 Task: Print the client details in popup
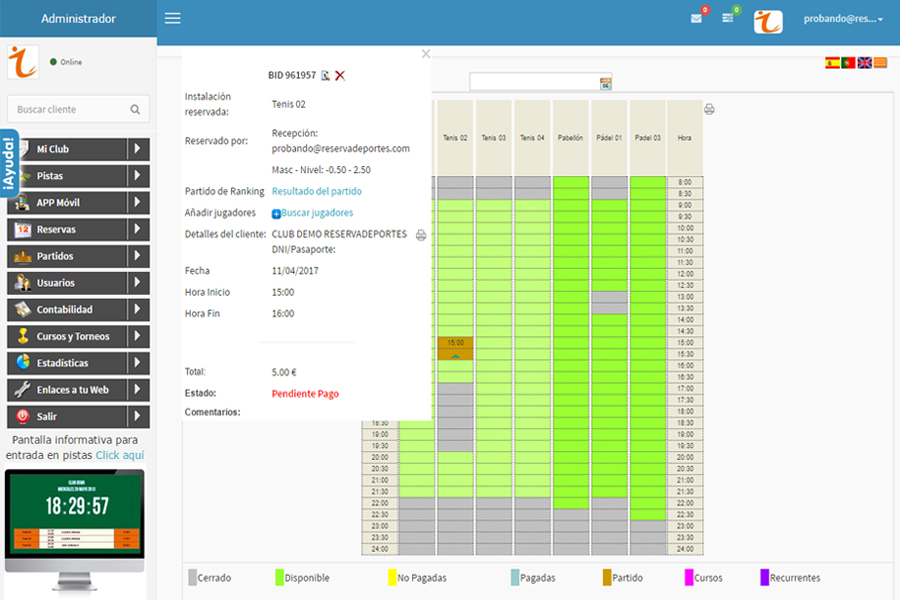(x=420, y=235)
